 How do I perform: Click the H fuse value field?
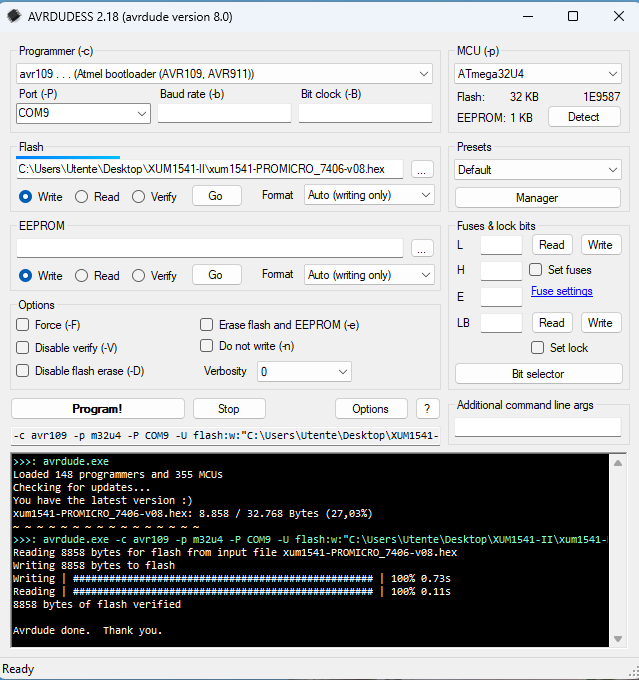(x=501, y=271)
